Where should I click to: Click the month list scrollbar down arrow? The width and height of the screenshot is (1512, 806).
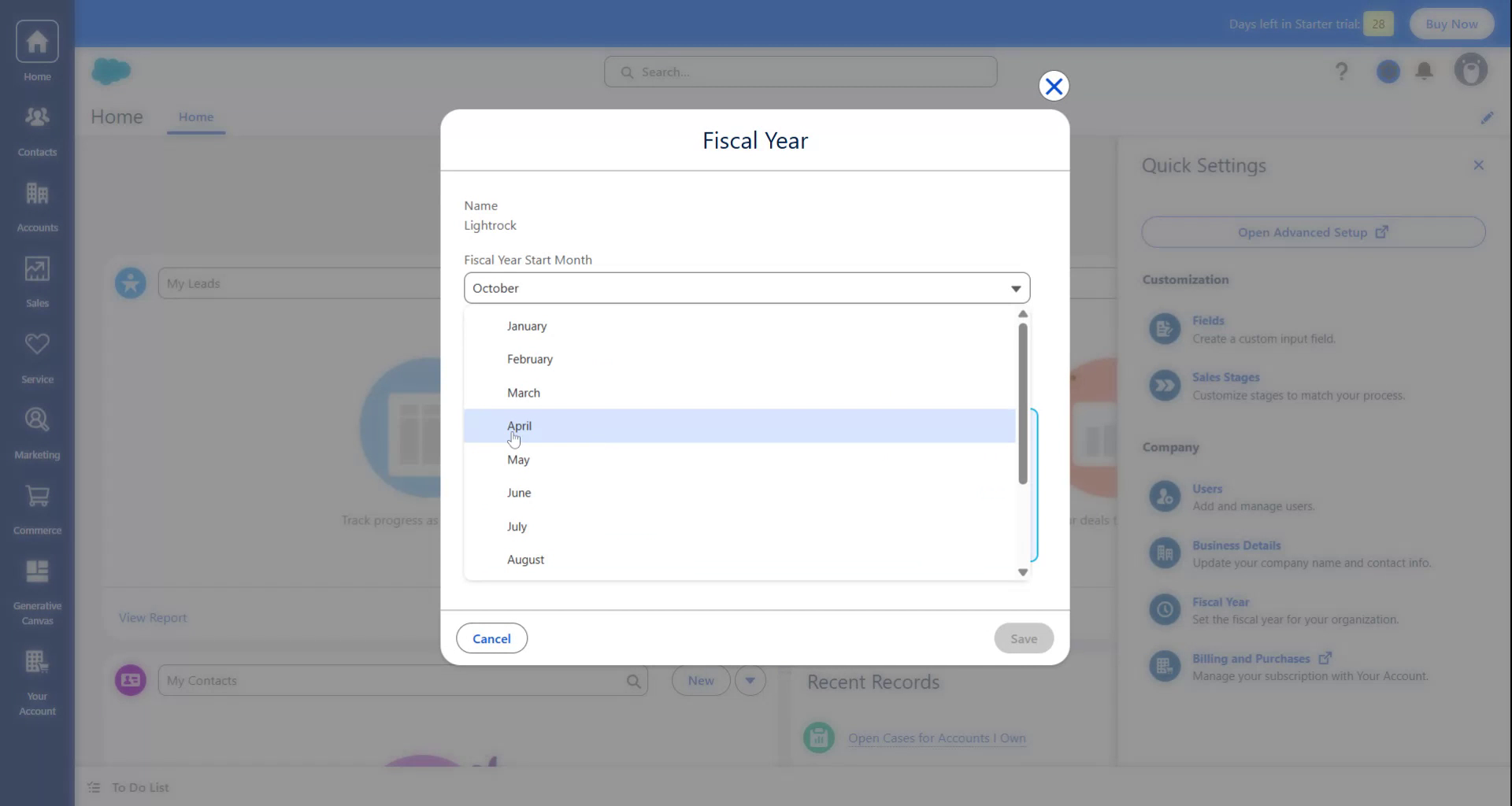click(1022, 573)
